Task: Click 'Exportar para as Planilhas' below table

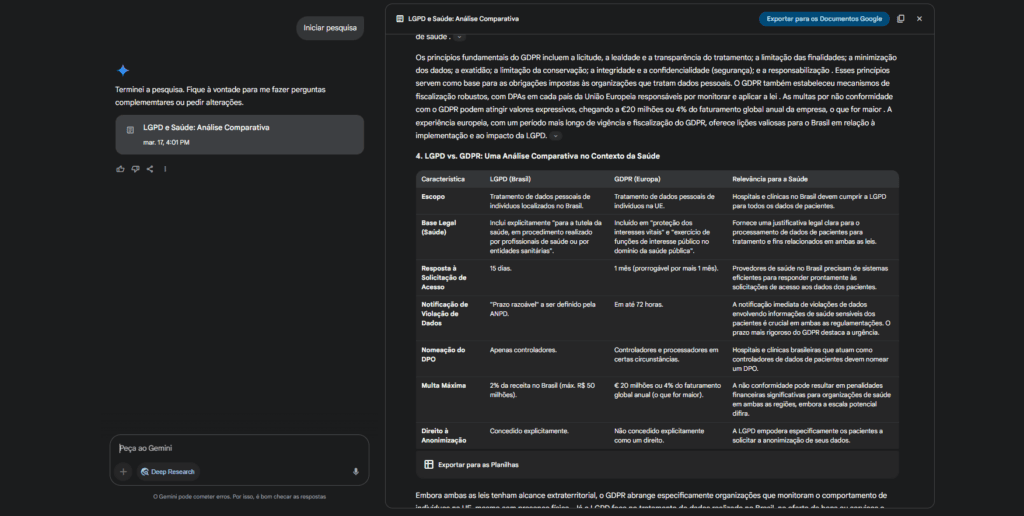Action: point(472,465)
